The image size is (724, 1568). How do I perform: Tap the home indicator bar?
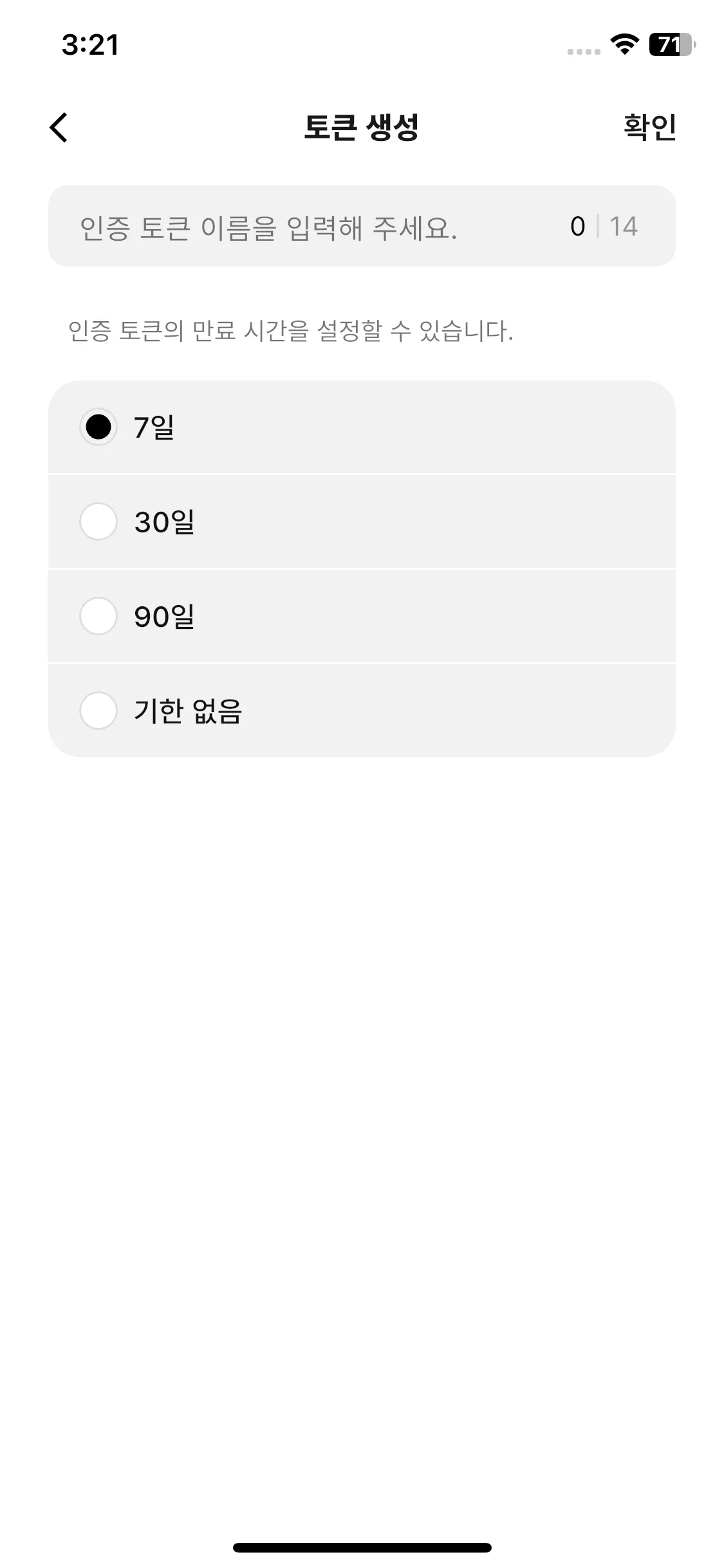pyautogui.click(x=362, y=1547)
